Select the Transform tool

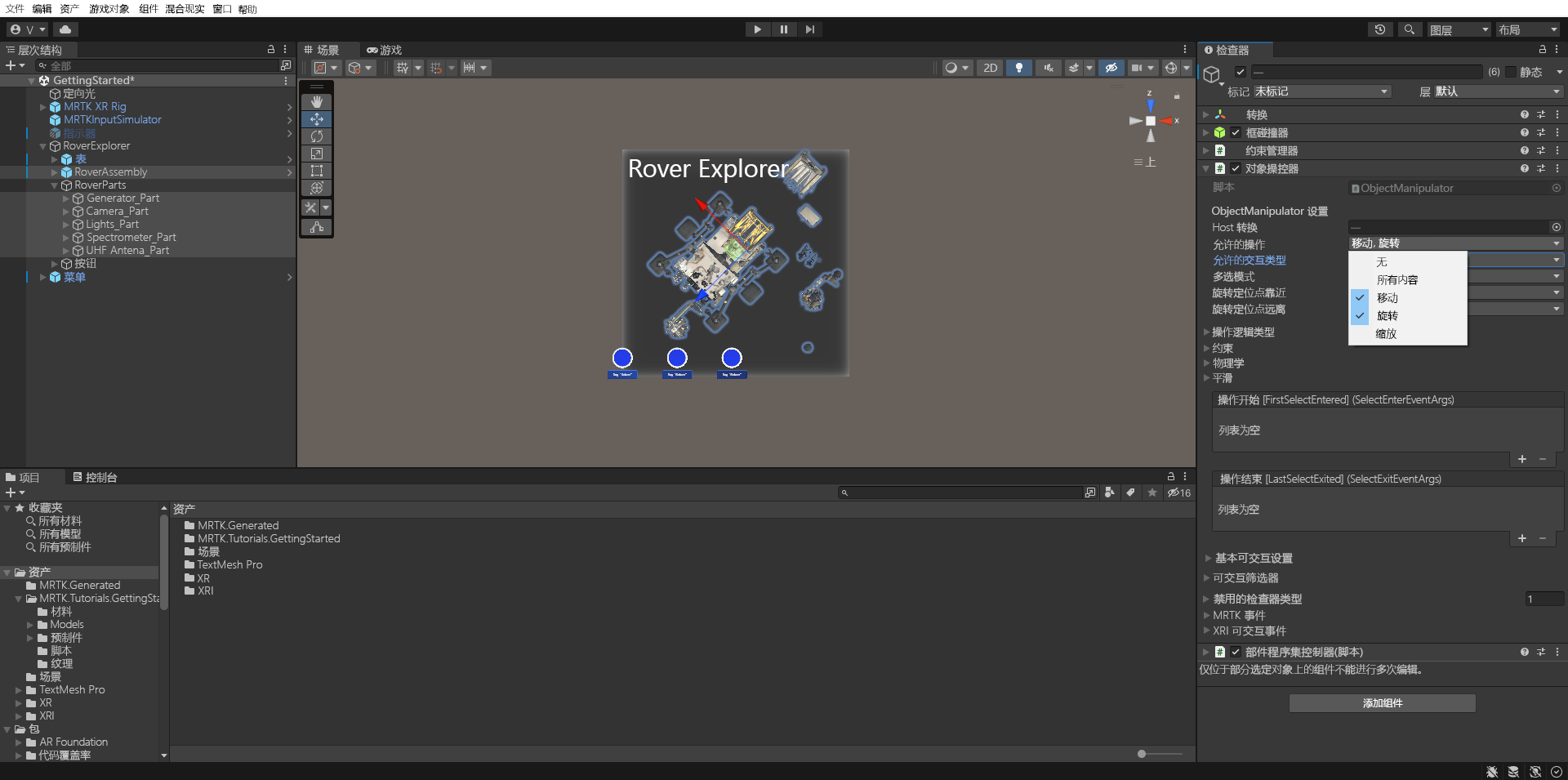click(x=317, y=188)
